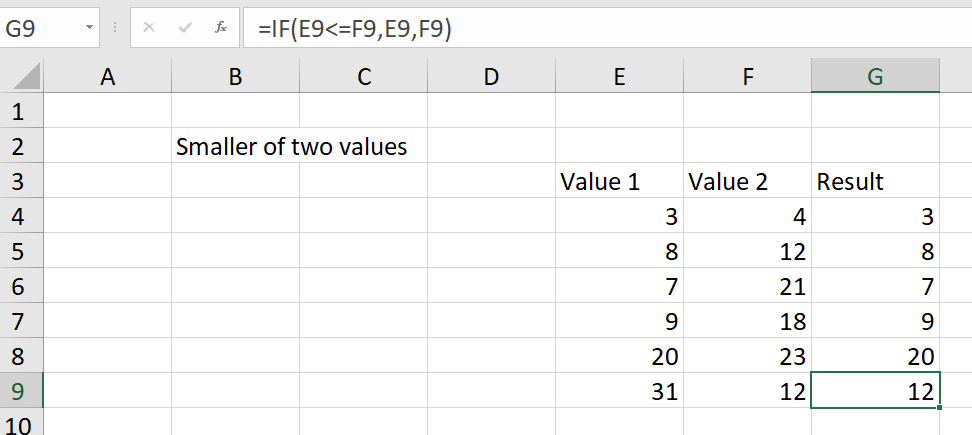Click the Enter checkmark icon in formula bar
Image resolution: width=972 pixels, height=435 pixels.
coord(185,28)
